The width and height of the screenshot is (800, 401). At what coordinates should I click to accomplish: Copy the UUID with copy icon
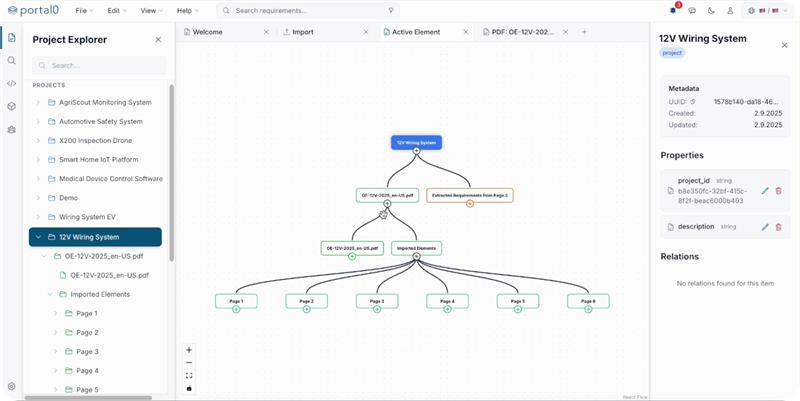(x=693, y=102)
